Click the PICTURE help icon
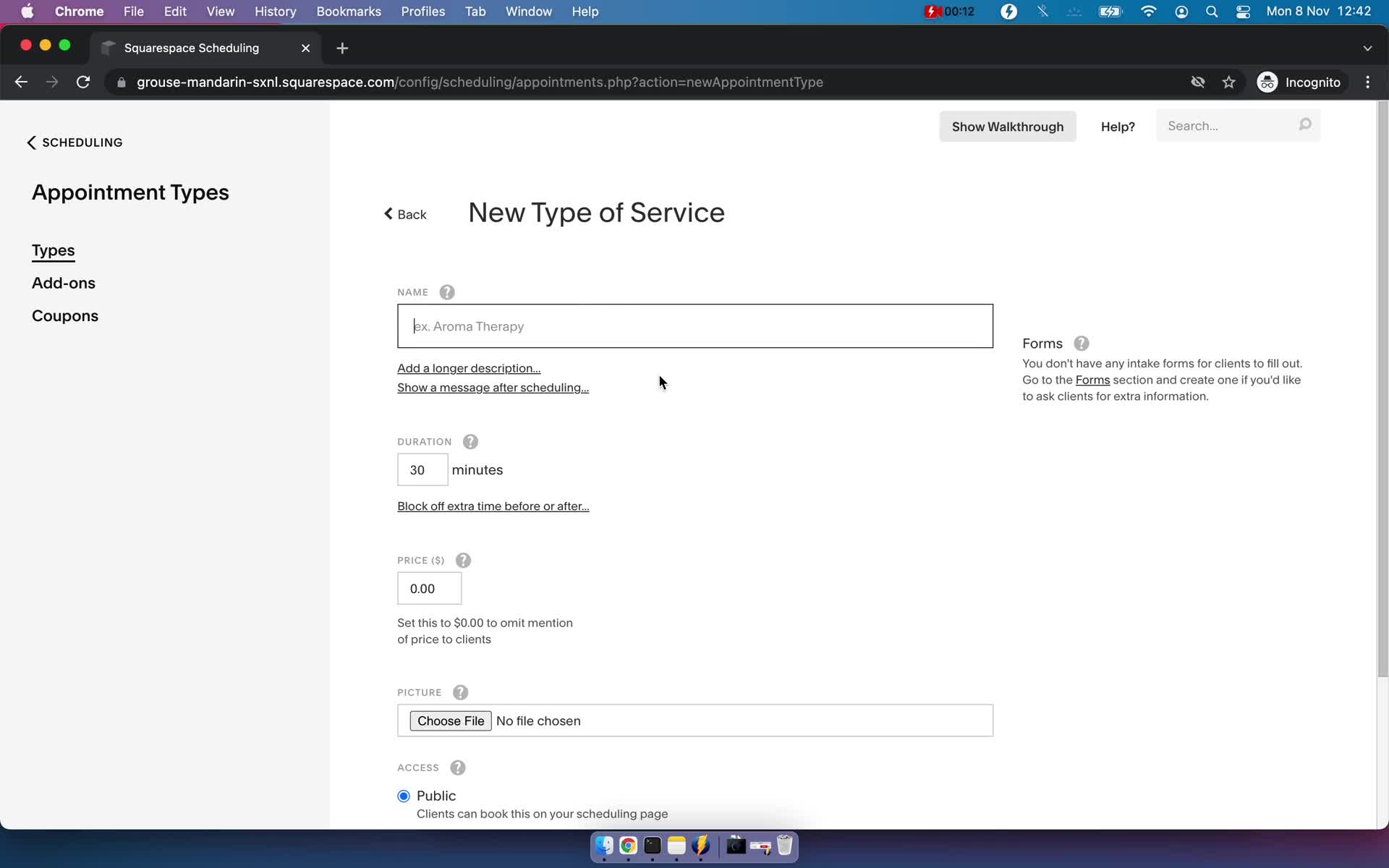The height and width of the screenshot is (868, 1389). tap(460, 691)
